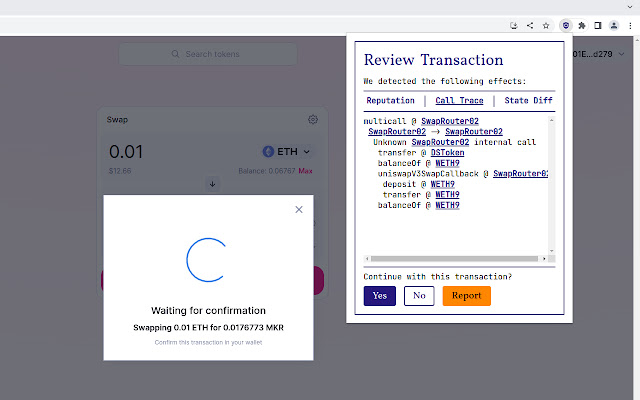Click the ETH token logo
The width and height of the screenshot is (640, 400).
(x=268, y=151)
